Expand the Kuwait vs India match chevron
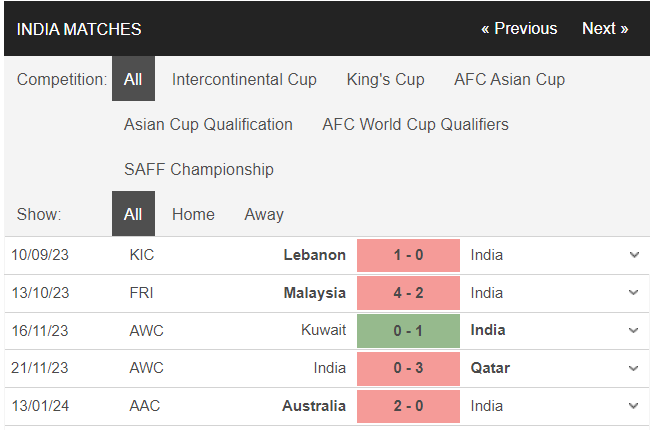 tap(633, 331)
